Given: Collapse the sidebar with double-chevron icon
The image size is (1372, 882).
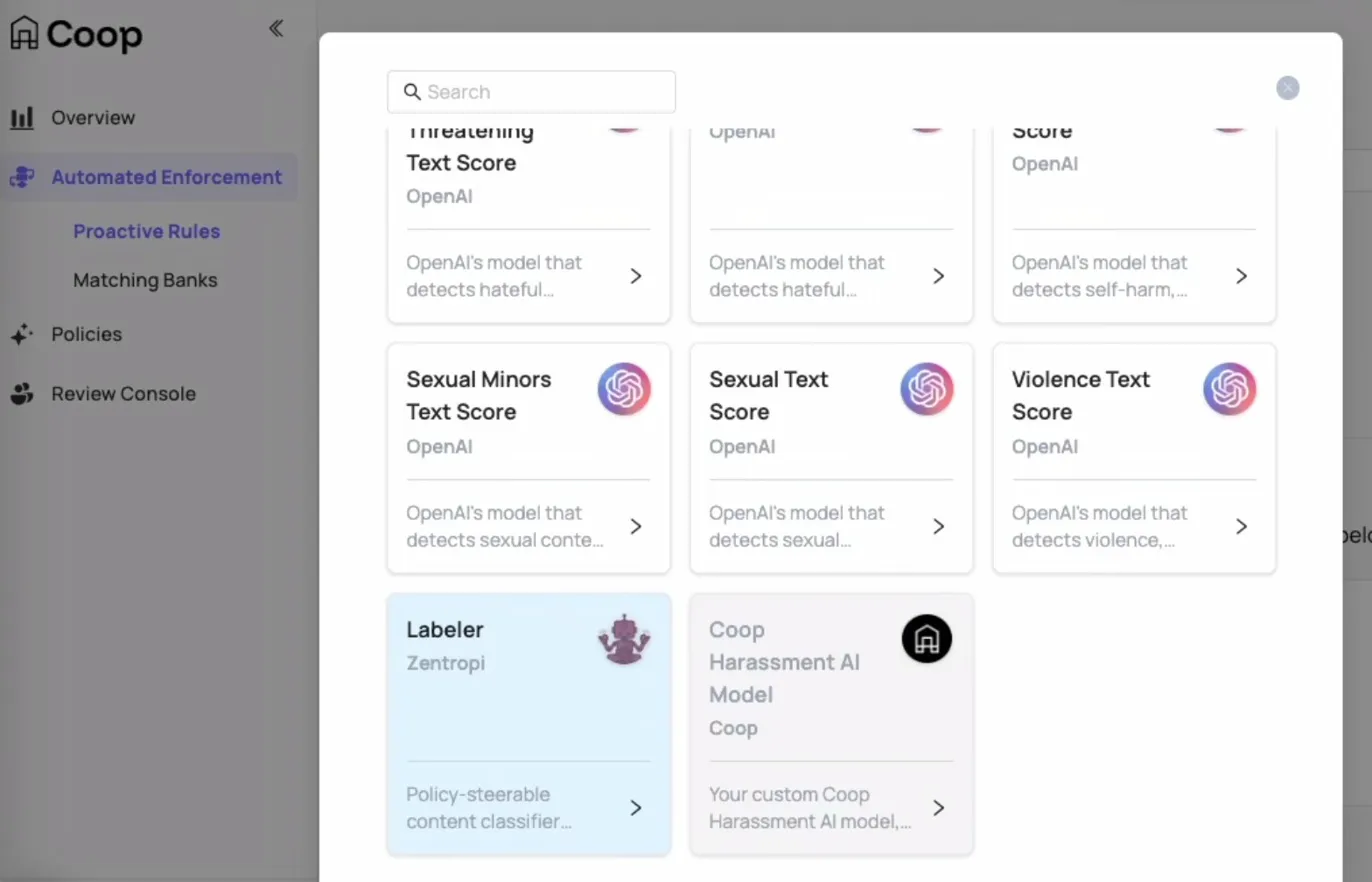Looking at the screenshot, I should click(276, 29).
